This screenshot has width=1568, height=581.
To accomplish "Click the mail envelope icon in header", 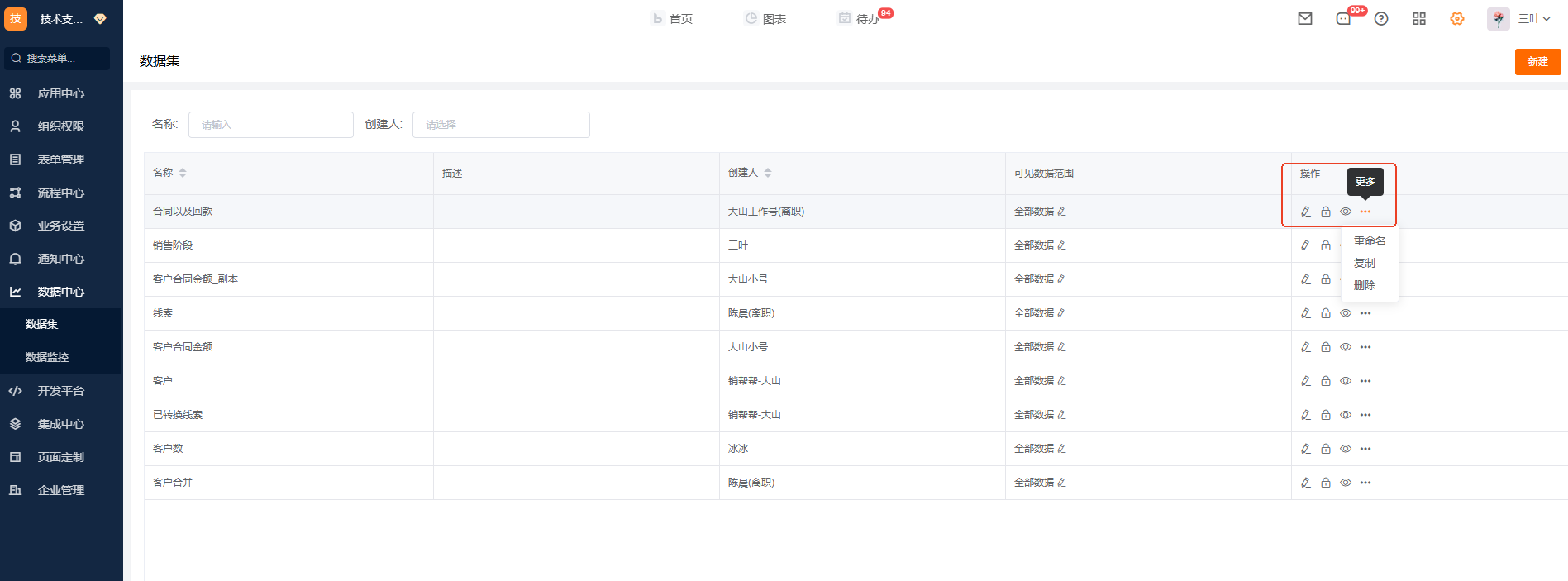I will (1305, 19).
